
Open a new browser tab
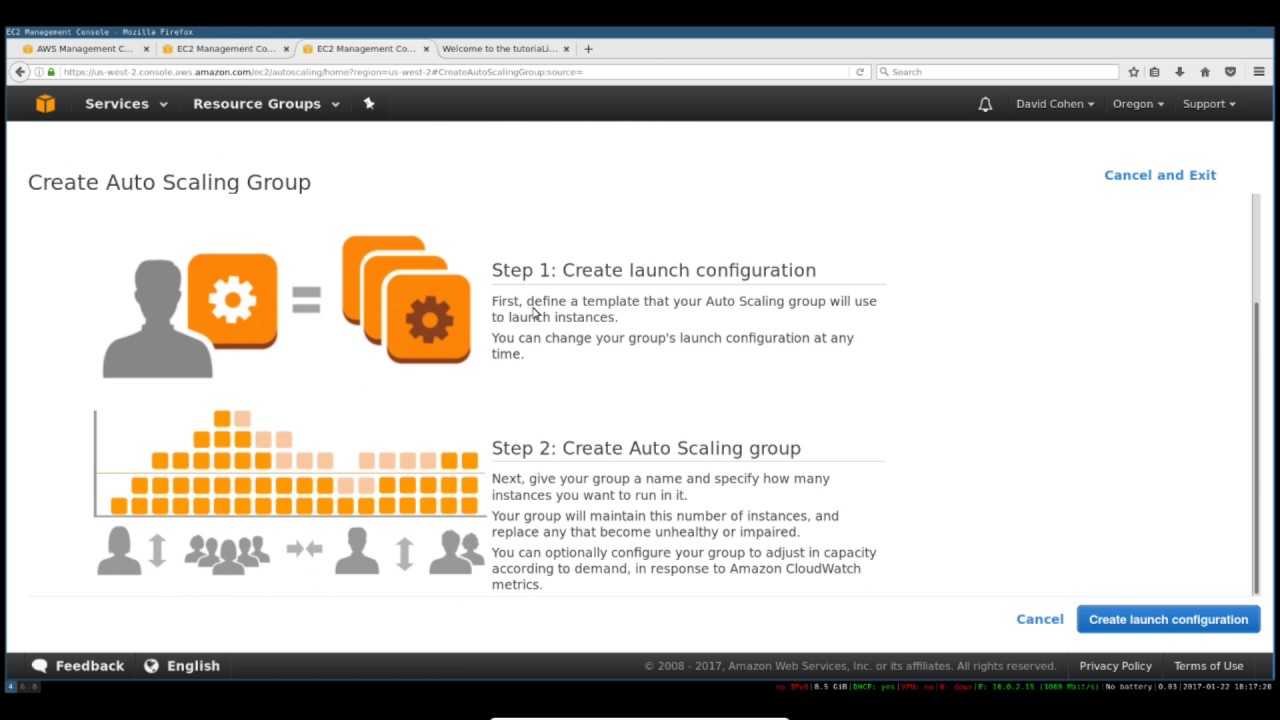(x=588, y=48)
